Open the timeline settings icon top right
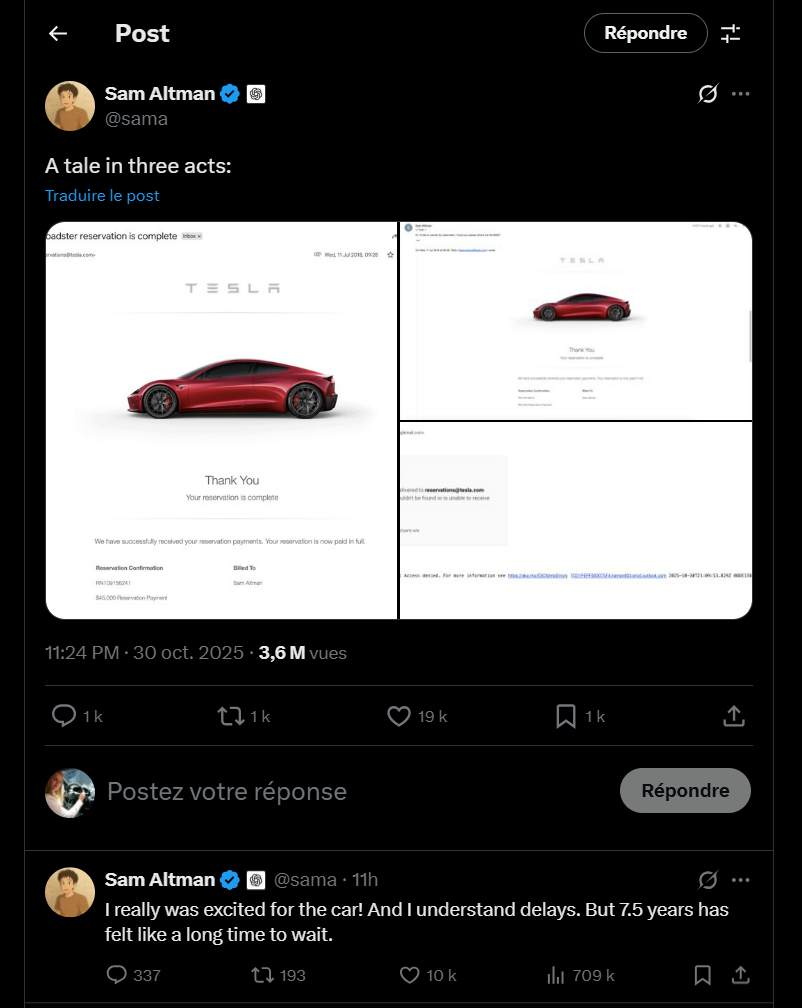Screen dimensions: 802x1008 pos(730,33)
